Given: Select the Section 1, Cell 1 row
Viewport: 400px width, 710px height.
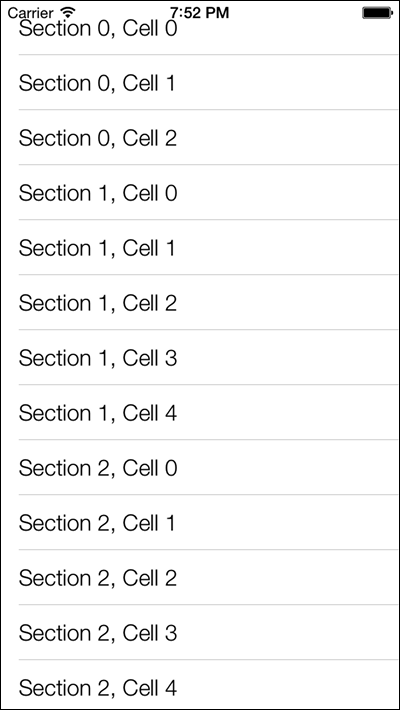Looking at the screenshot, I should [200, 247].
